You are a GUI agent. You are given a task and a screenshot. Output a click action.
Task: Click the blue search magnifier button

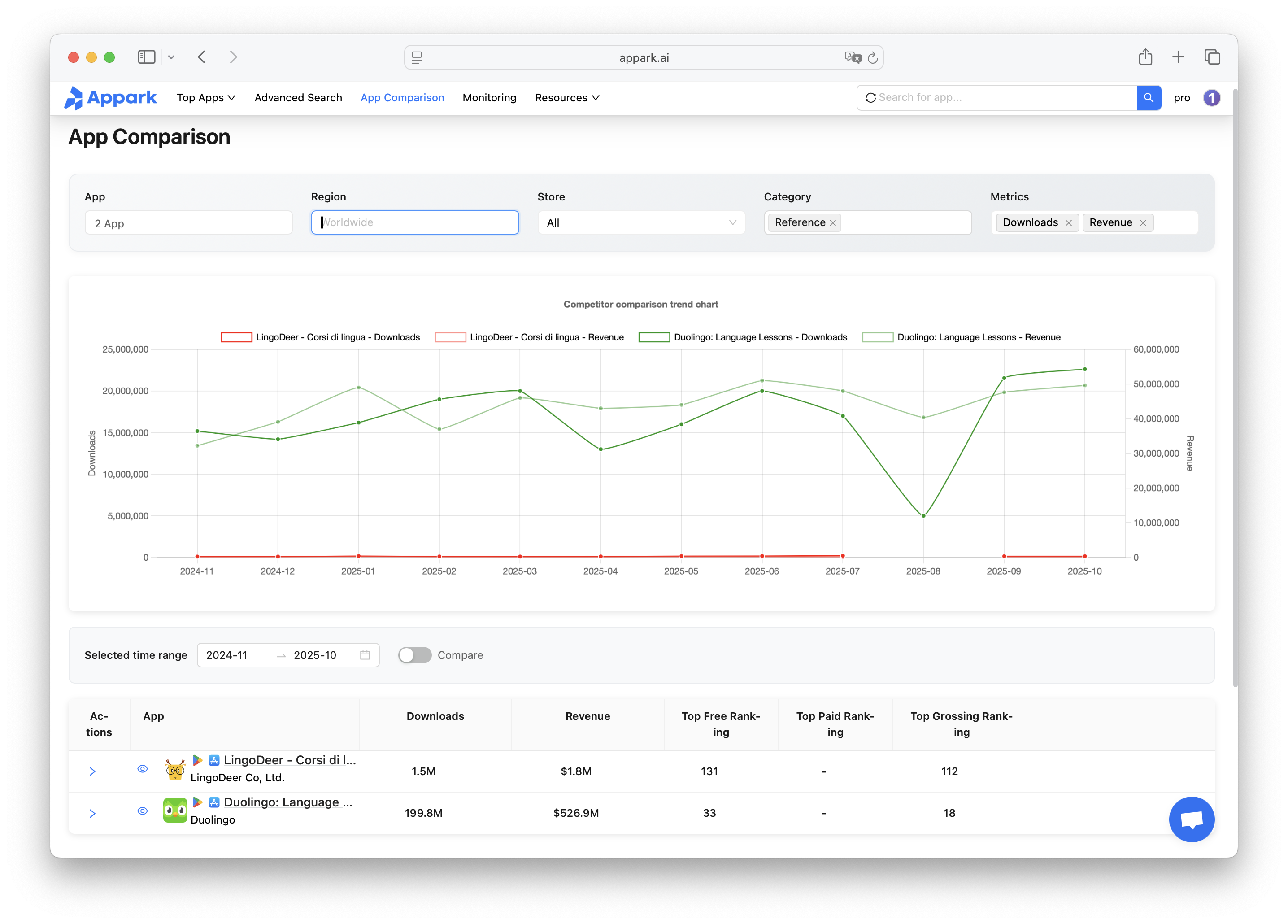pyautogui.click(x=1148, y=98)
